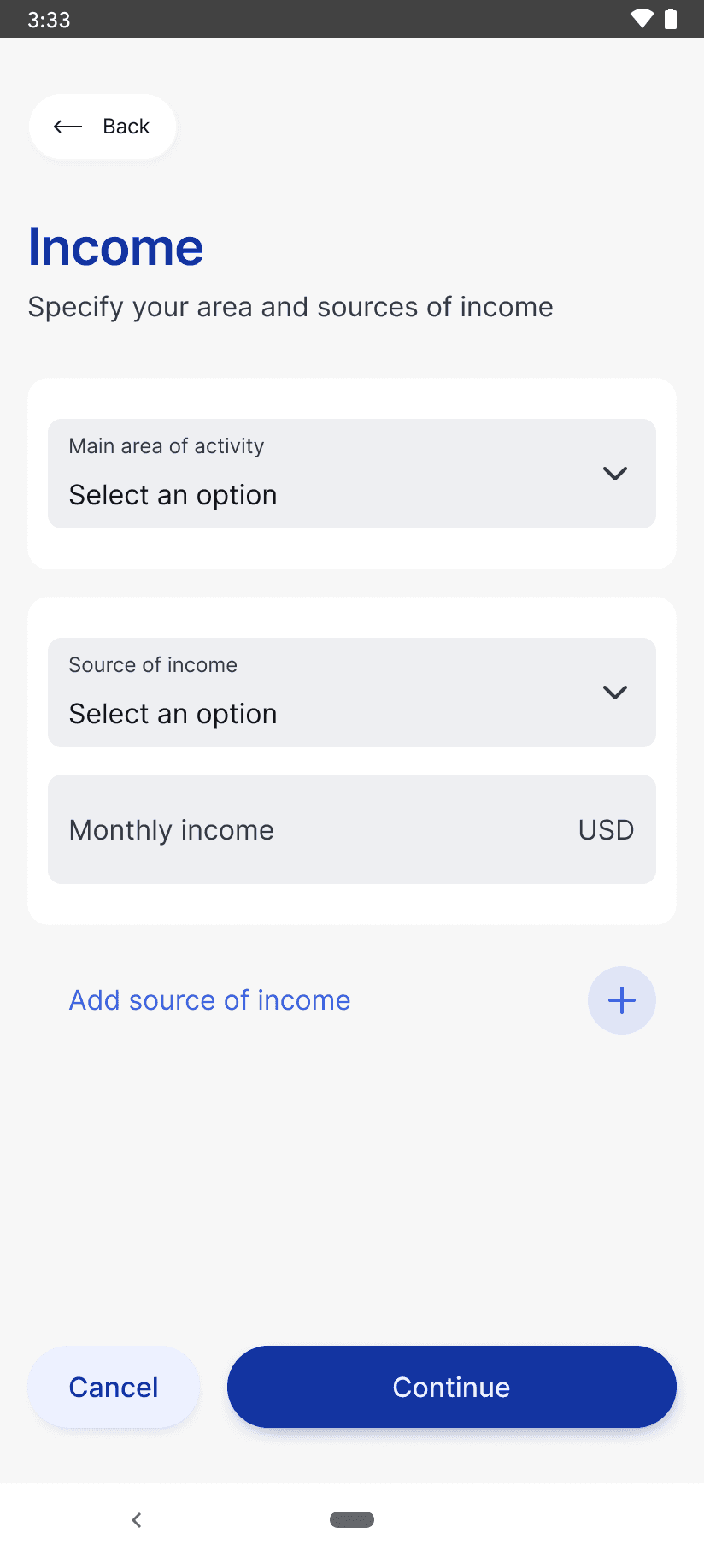The width and height of the screenshot is (704, 1568).
Task: Open the Main area of activity dropdown
Action: 352,474
